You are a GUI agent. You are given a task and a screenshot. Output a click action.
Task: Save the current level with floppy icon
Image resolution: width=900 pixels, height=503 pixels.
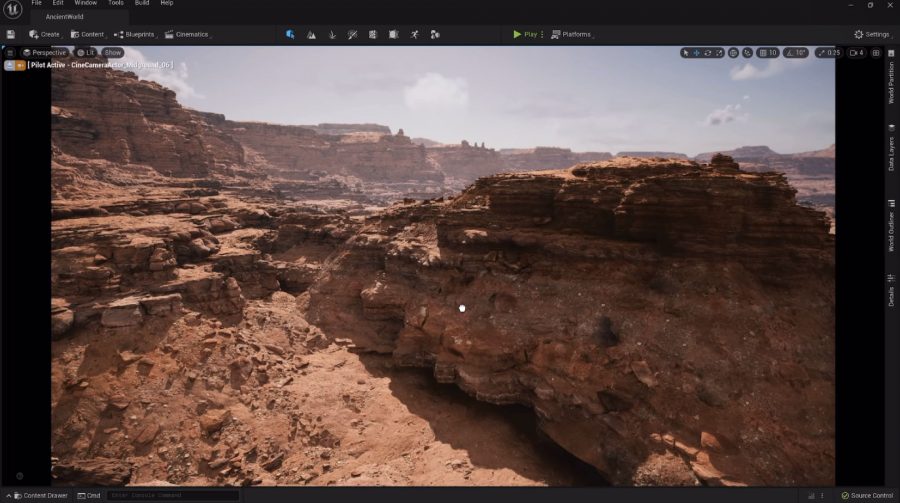11,34
